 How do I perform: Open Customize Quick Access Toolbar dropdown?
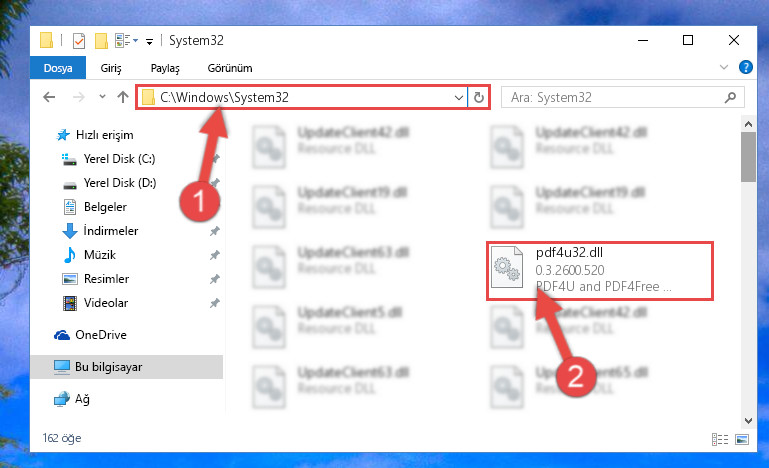(149, 42)
